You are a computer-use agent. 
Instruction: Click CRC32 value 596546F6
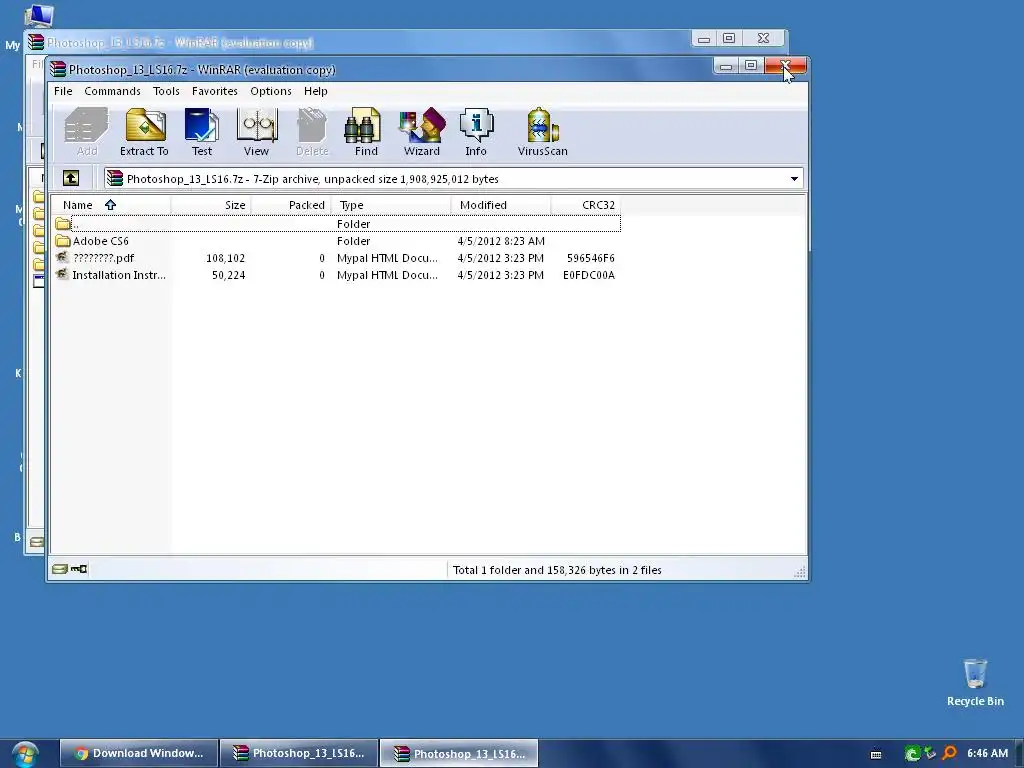point(590,258)
